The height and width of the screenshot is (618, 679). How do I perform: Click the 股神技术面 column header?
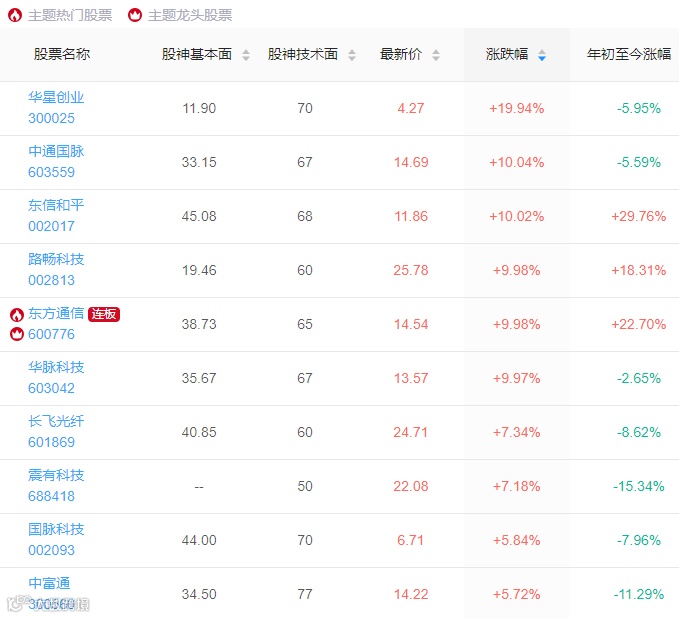pyautogui.click(x=303, y=54)
